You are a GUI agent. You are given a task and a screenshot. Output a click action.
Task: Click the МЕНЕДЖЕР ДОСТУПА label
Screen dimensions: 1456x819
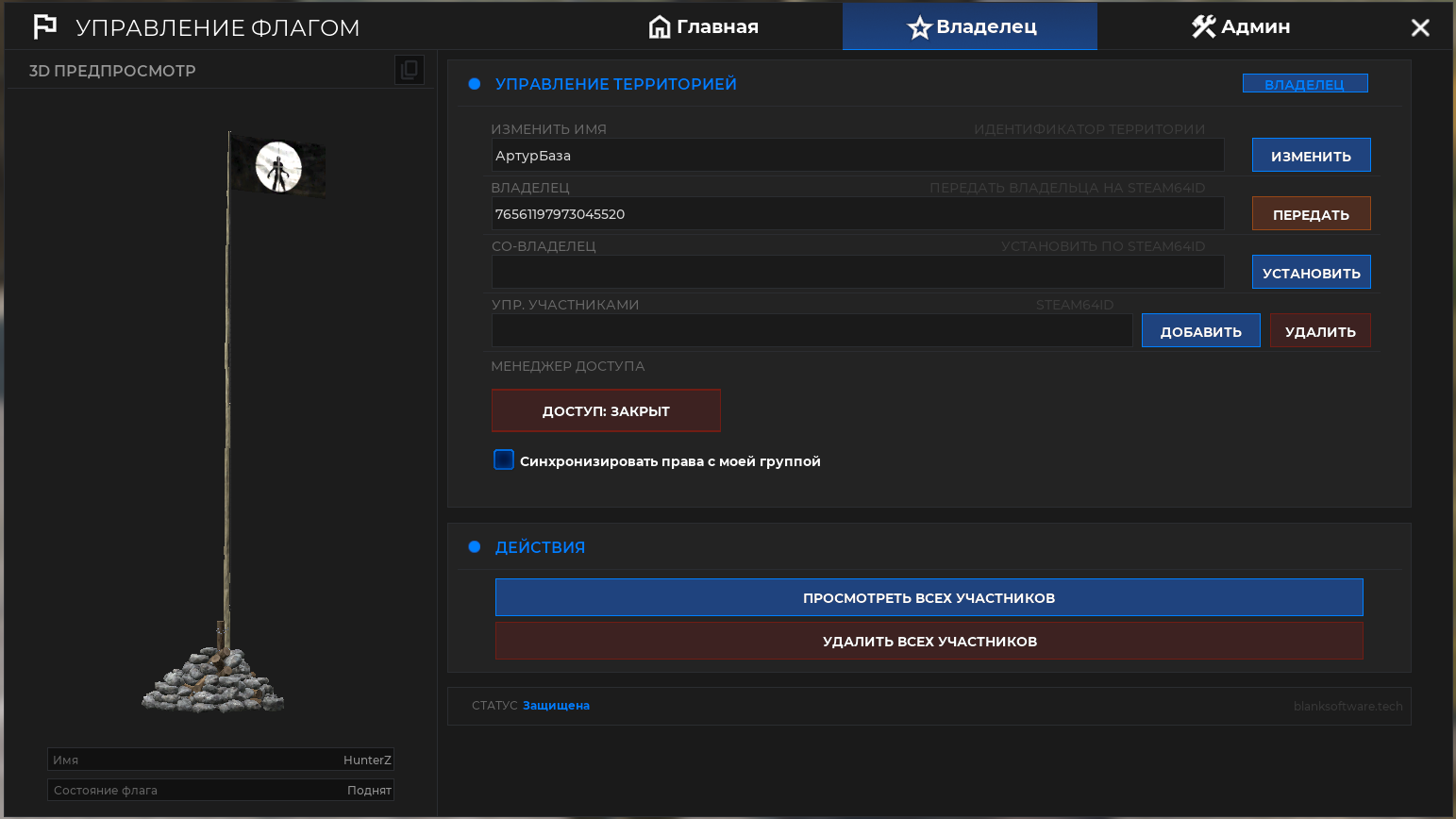tap(568, 366)
